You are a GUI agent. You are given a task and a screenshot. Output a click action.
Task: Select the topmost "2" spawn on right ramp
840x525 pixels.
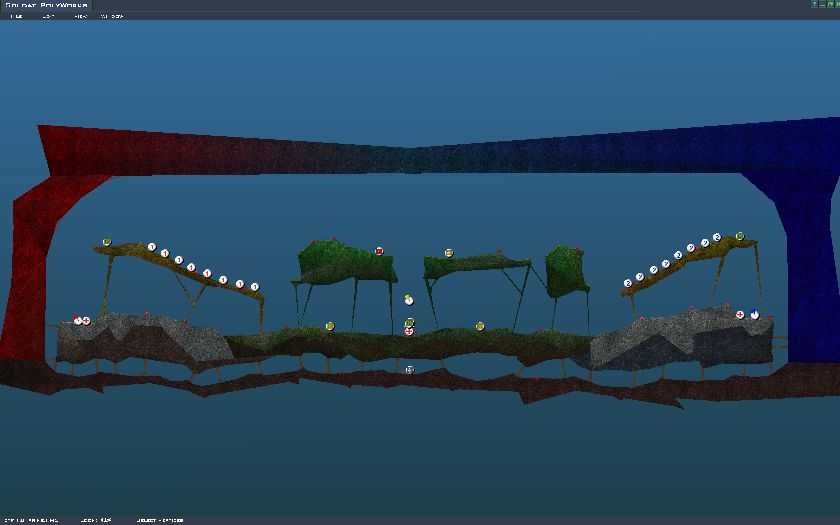(x=717, y=237)
